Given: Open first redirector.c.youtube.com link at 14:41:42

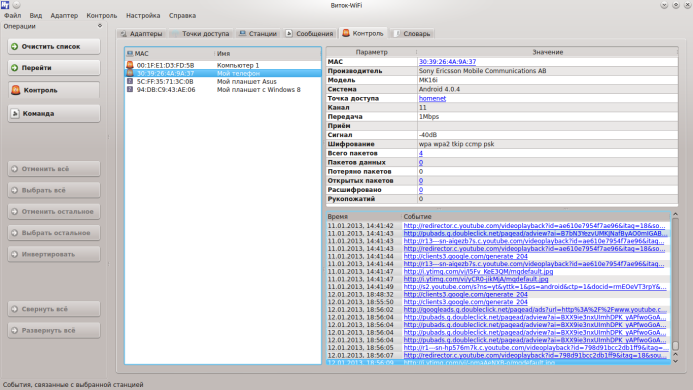Looking at the screenshot, I should tap(534, 226).
